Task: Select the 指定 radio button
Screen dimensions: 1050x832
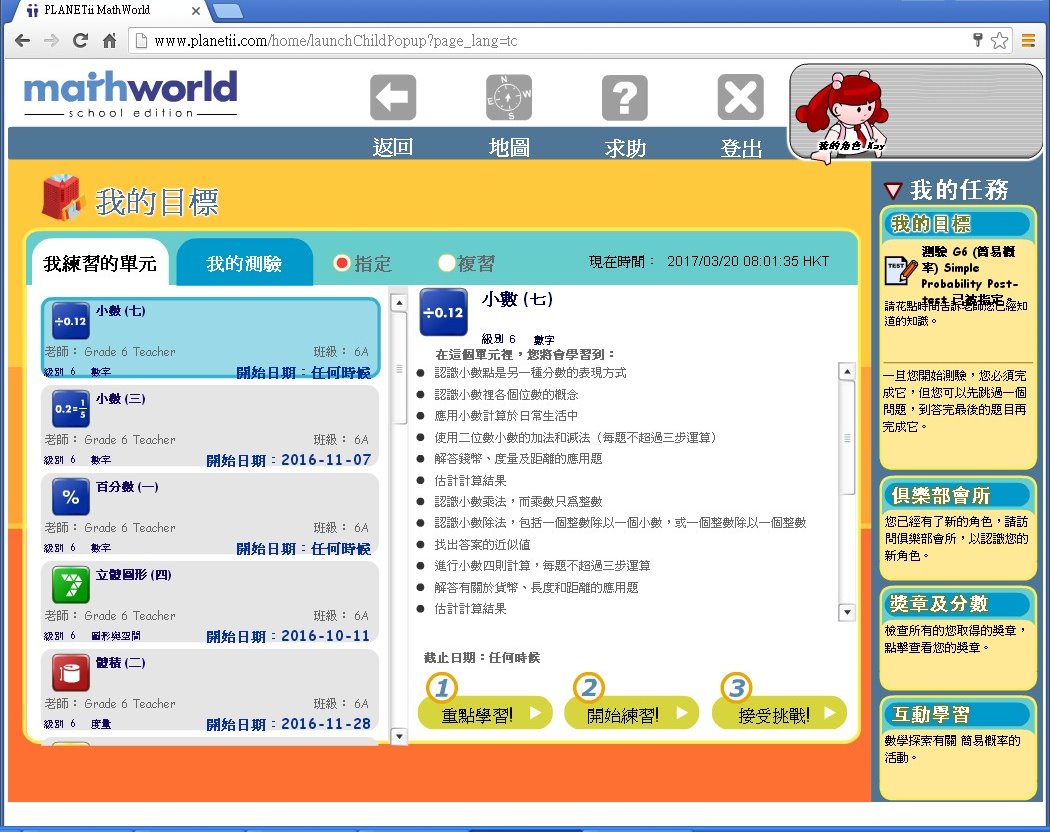Action: point(342,264)
